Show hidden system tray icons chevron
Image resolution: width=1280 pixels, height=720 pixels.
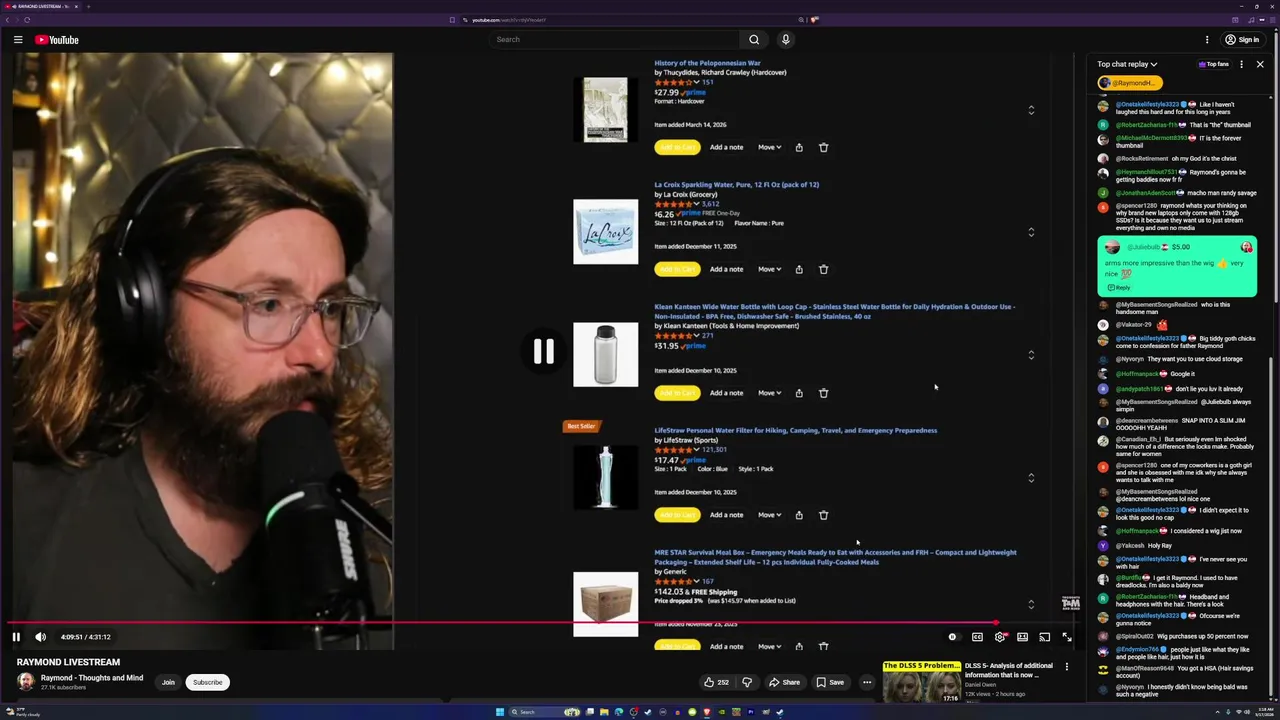click(1217, 712)
